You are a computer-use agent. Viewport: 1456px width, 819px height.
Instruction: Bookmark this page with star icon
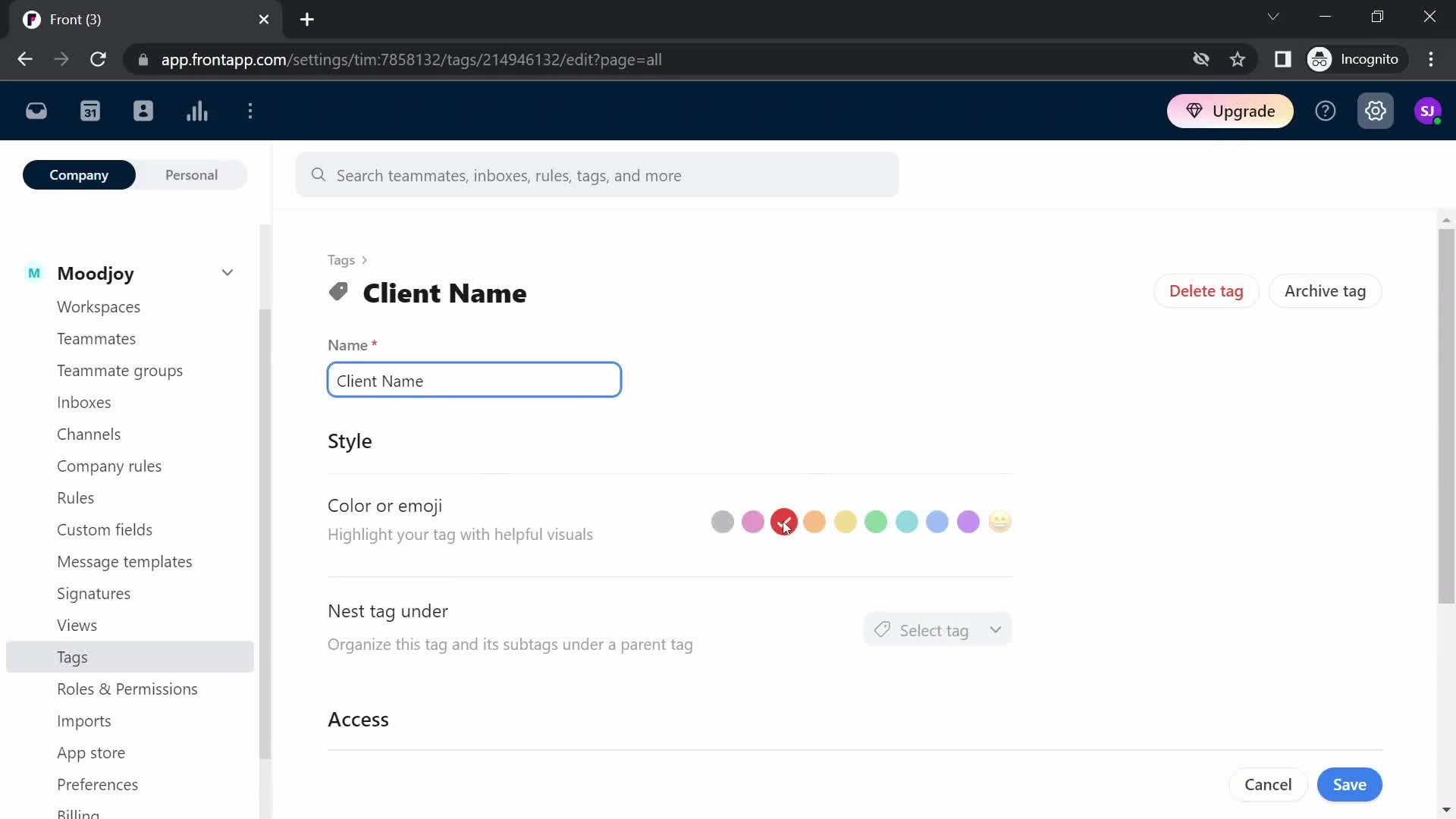[1238, 59]
